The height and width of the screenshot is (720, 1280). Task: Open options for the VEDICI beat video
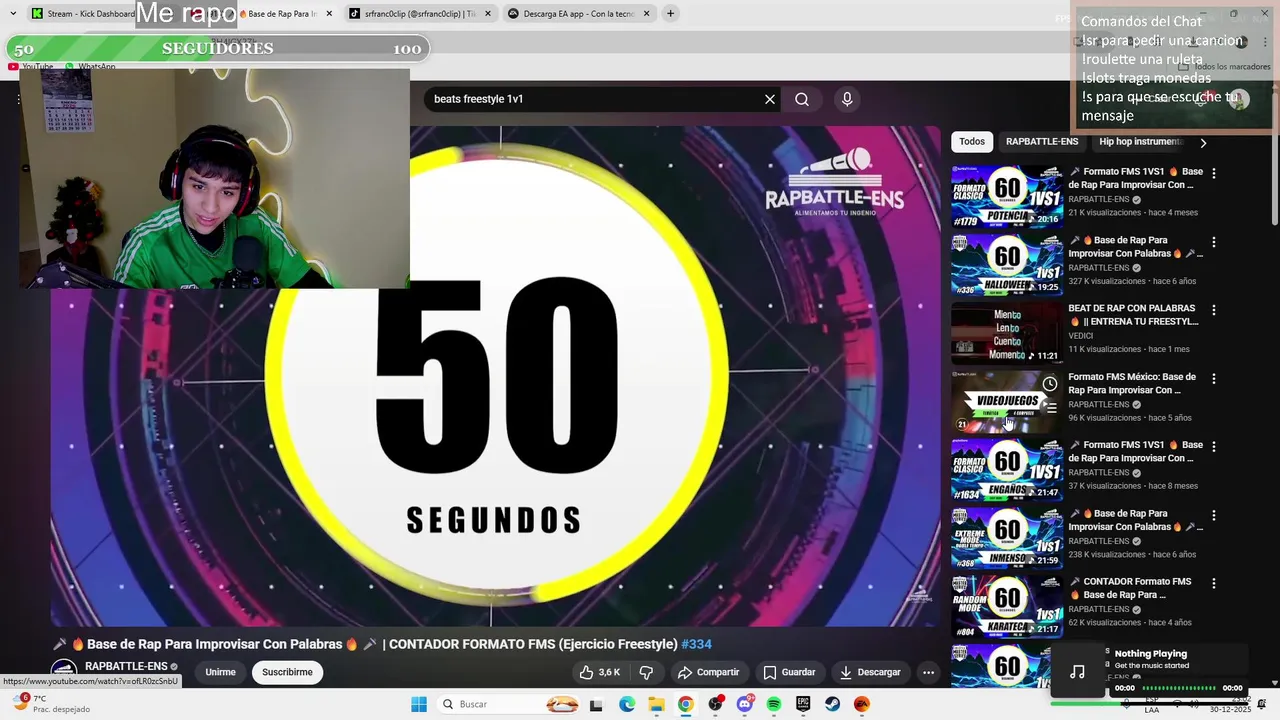pyautogui.click(x=1214, y=310)
